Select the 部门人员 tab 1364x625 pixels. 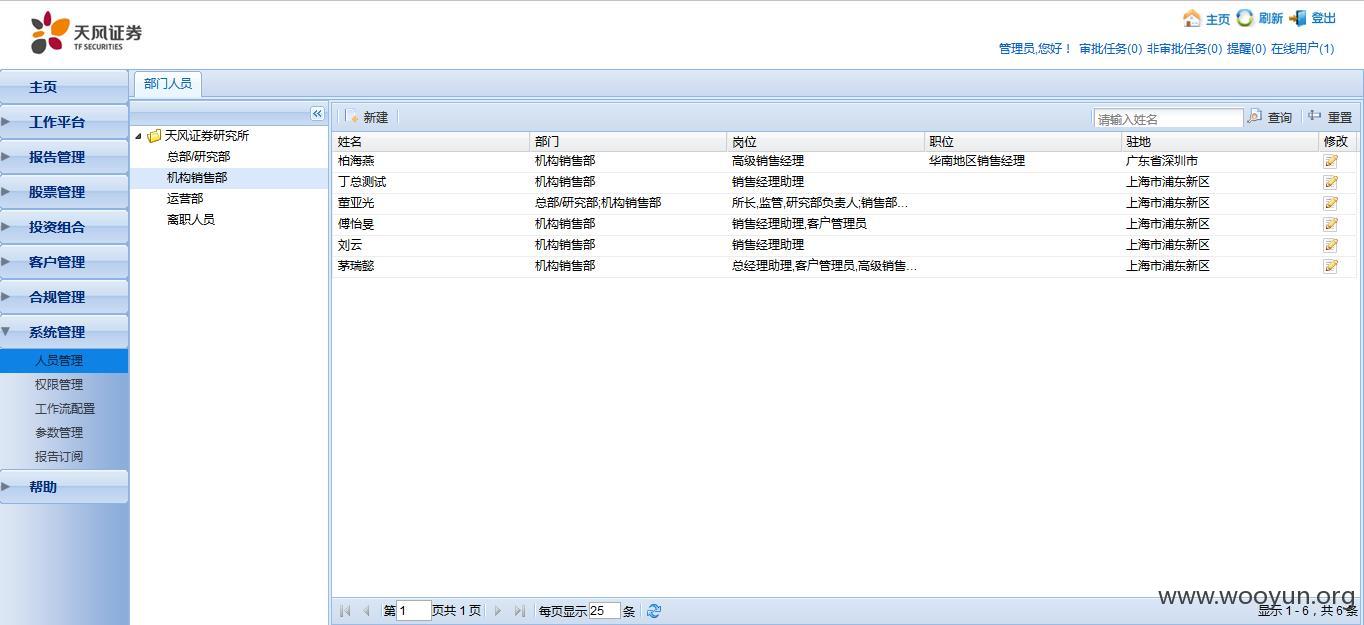tap(167, 84)
